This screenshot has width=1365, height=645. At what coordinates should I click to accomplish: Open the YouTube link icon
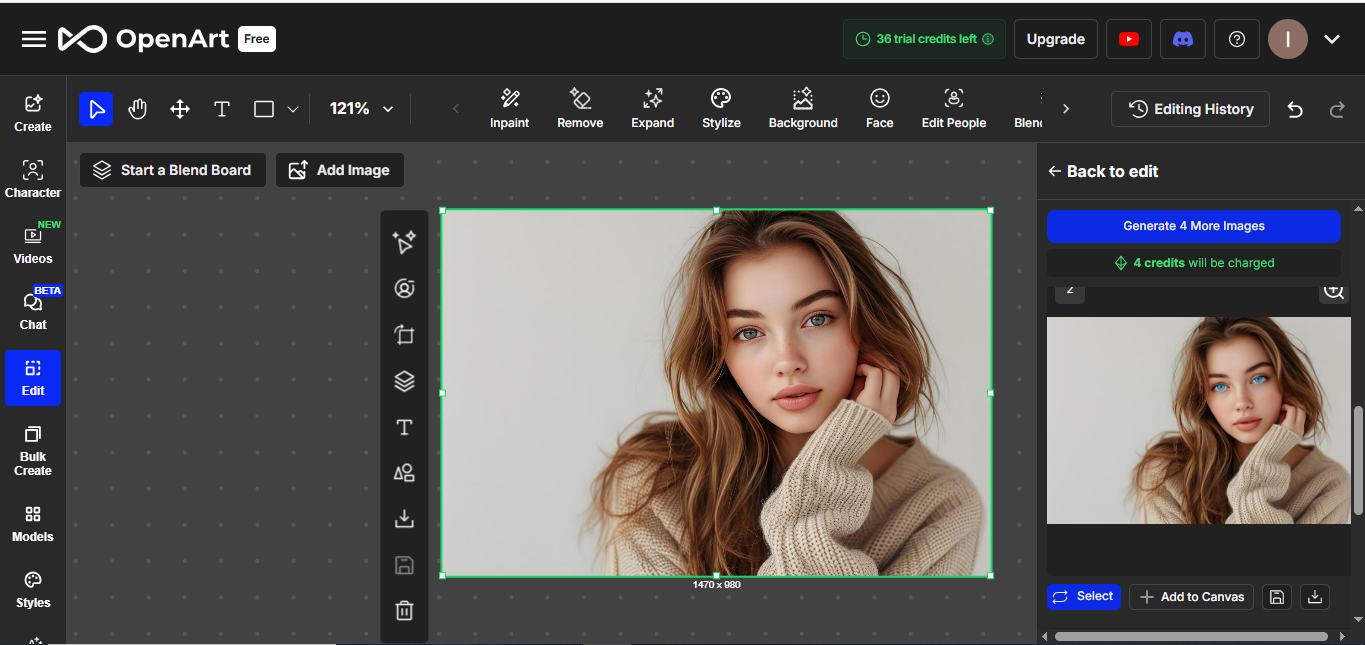(x=1129, y=39)
